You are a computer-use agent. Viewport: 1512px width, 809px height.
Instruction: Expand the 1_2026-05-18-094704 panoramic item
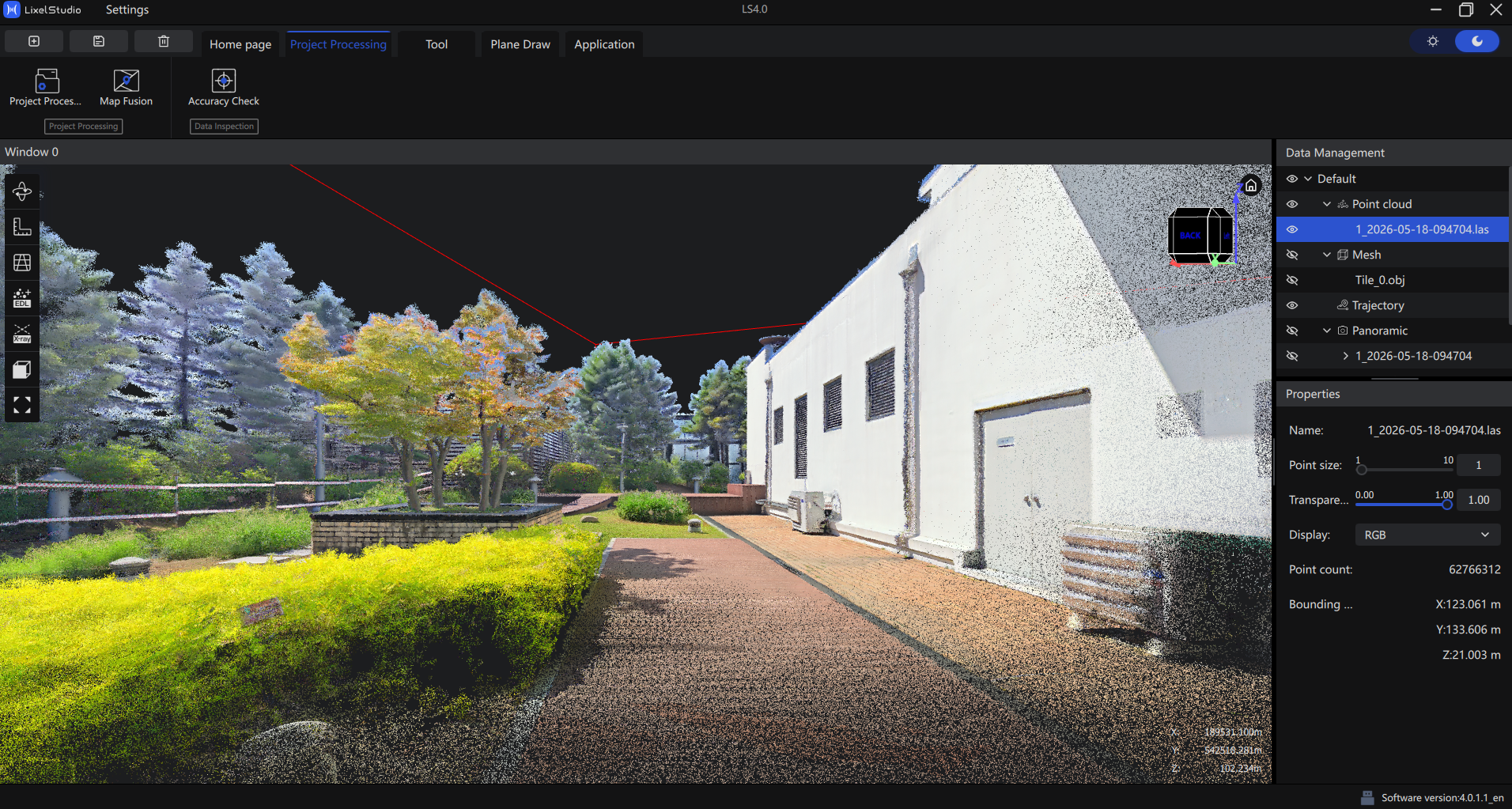[1346, 356]
